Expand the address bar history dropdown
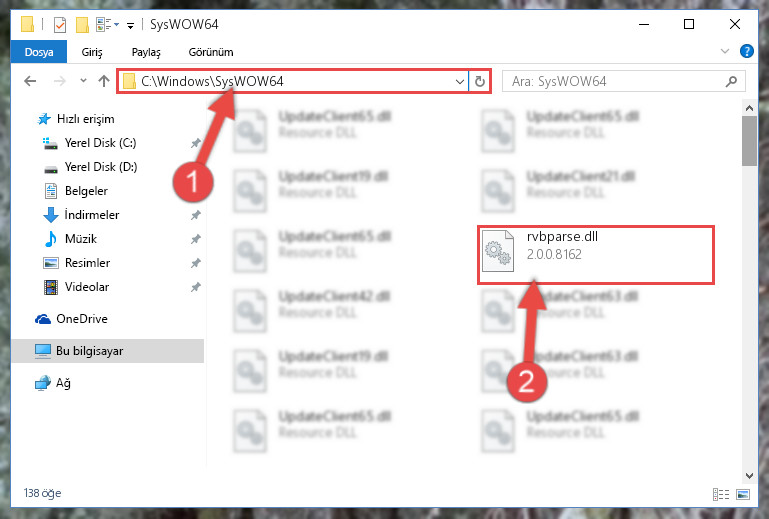This screenshot has width=769, height=519. pyautogui.click(x=460, y=81)
